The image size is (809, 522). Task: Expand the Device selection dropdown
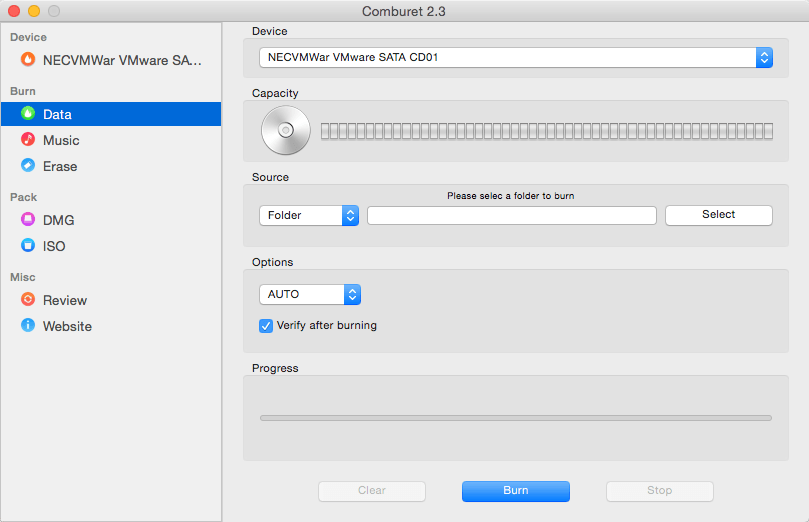(516, 57)
